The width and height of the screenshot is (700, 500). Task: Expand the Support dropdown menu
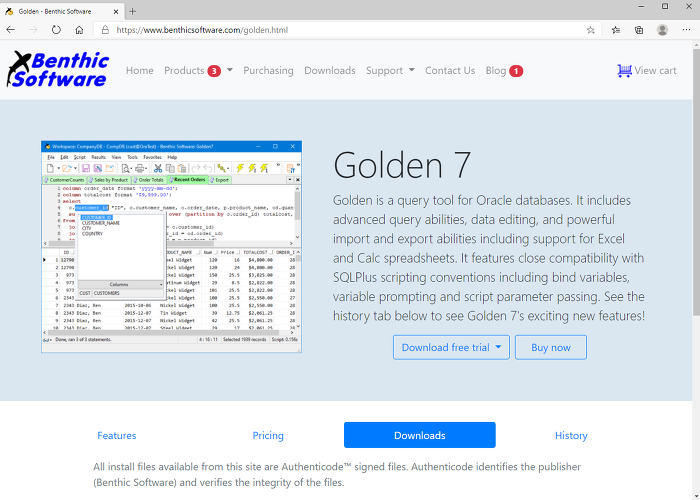(390, 71)
